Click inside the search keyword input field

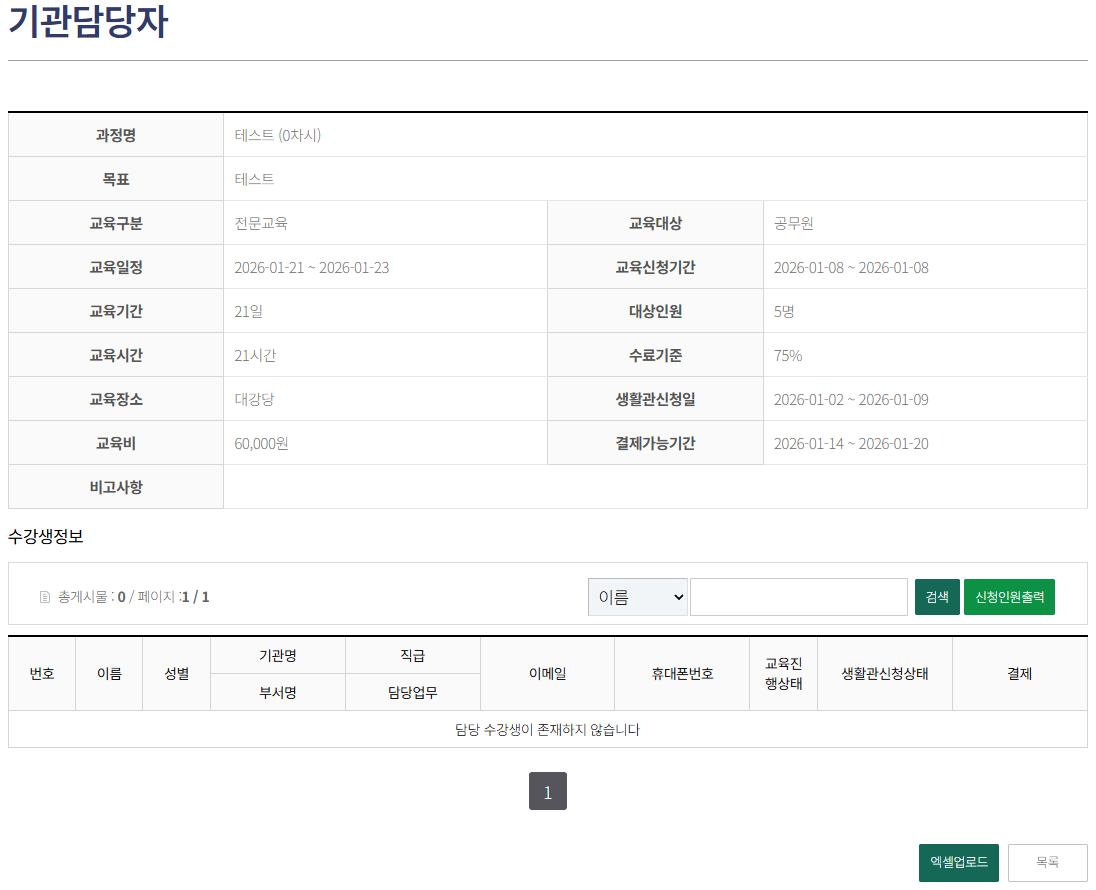[x=798, y=596]
